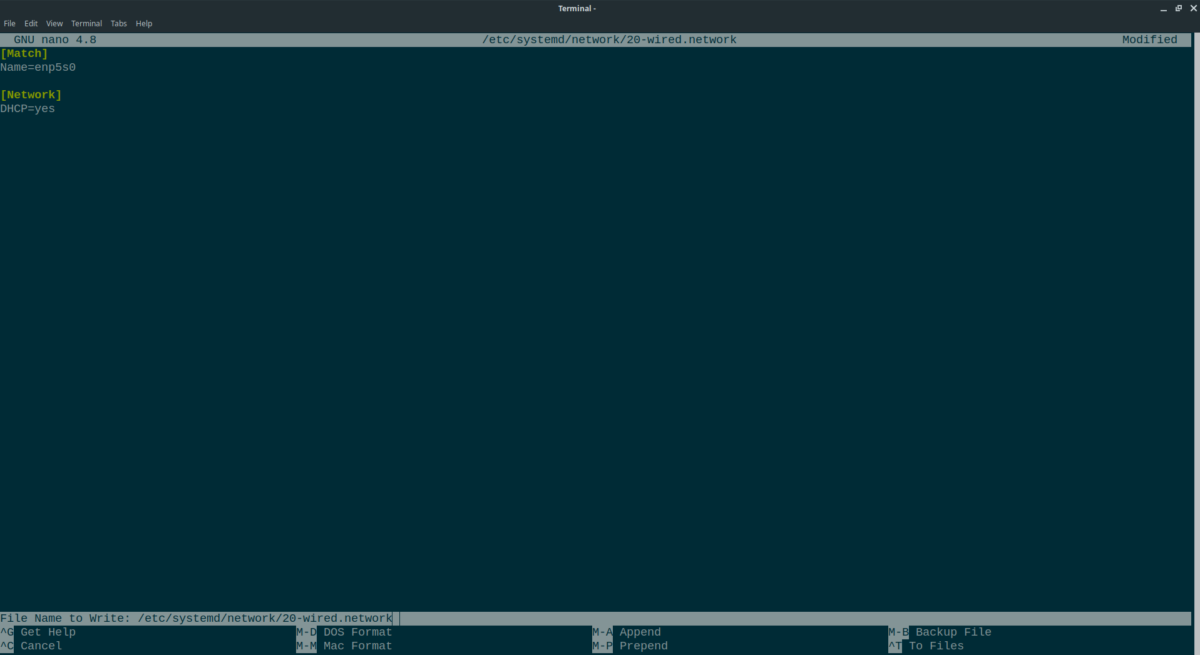
Task: Click the Modified status indicator
Action: point(1149,40)
